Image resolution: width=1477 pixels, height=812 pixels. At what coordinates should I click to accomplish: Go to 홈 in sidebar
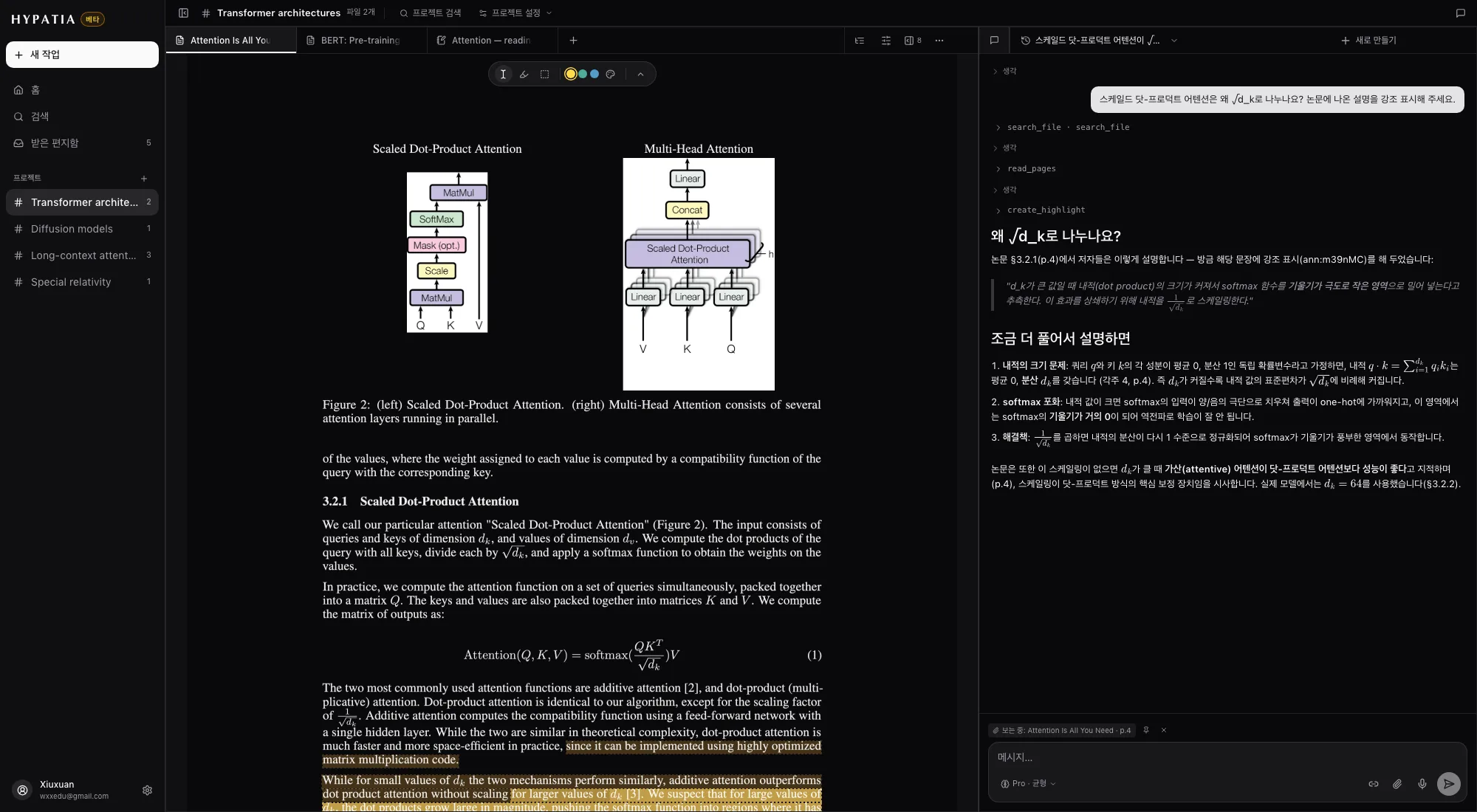82,90
